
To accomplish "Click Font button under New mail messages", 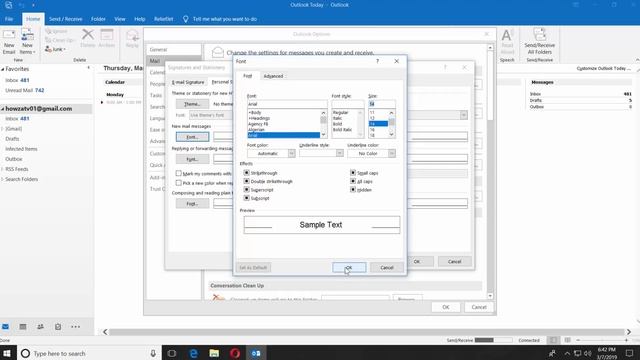I will tap(192, 137).
